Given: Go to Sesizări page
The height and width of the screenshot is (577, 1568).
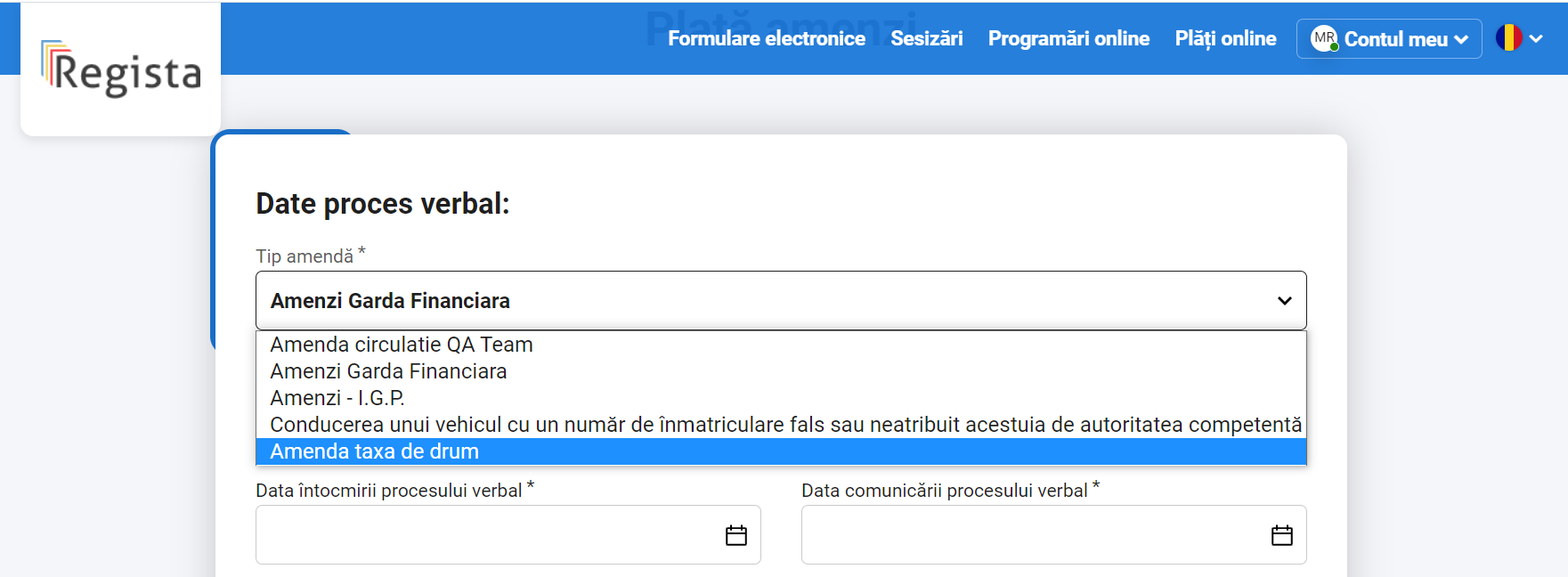Looking at the screenshot, I should 927,38.
